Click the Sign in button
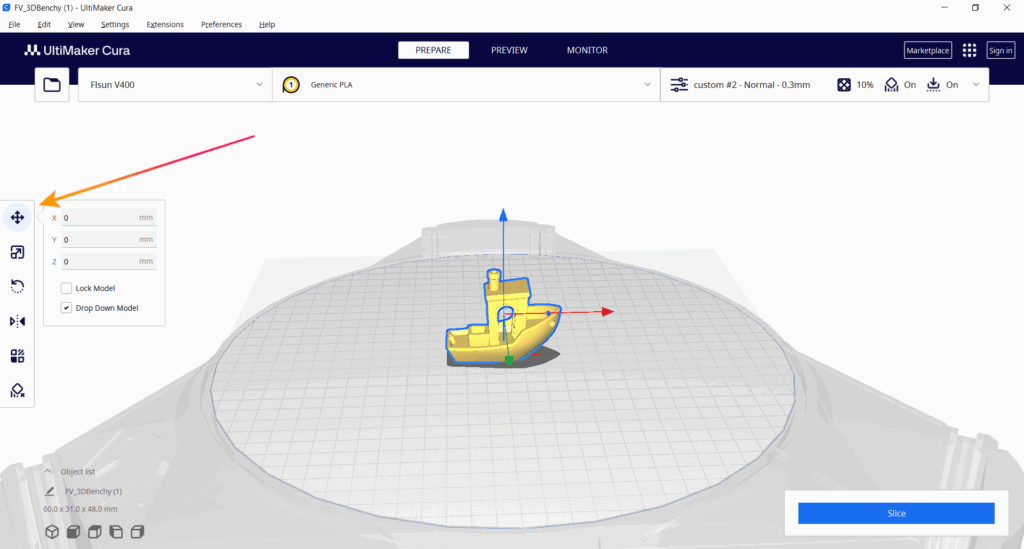This screenshot has width=1024, height=549. tap(1000, 50)
